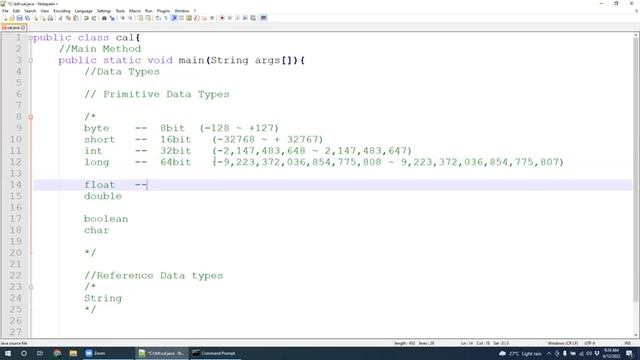
Task: Collapse comment block fold at line 23
Action: (x=31, y=287)
